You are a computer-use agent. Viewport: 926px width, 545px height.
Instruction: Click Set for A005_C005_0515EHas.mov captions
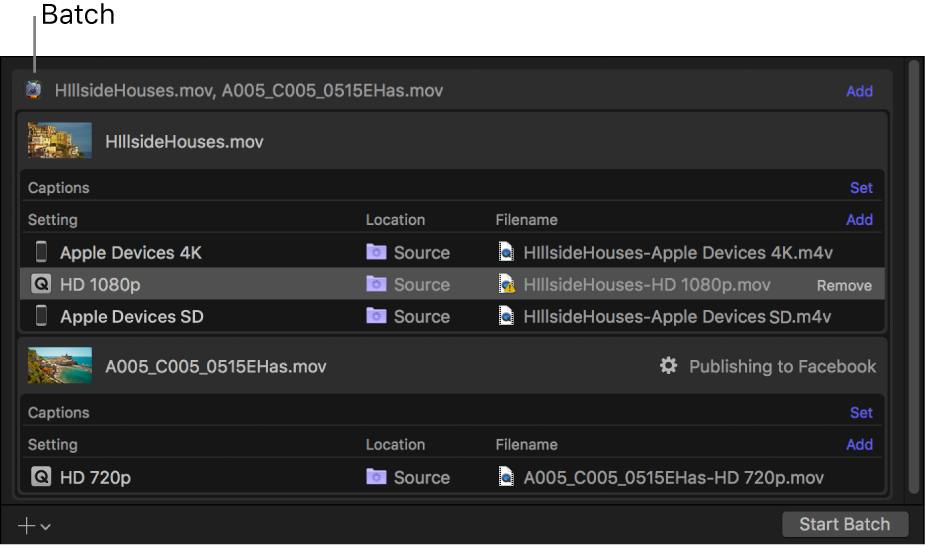861,413
